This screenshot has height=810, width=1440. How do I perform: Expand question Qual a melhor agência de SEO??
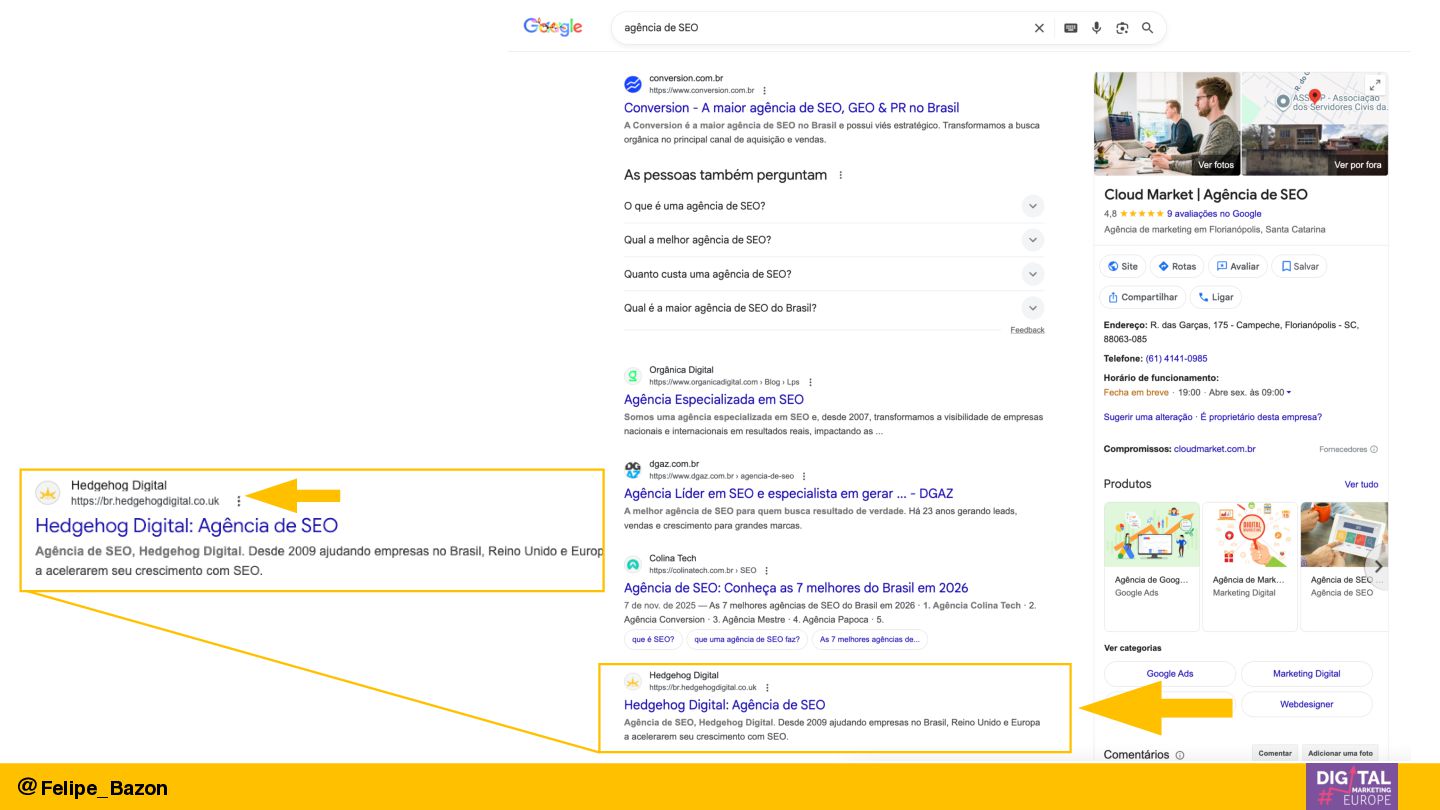[834, 240]
